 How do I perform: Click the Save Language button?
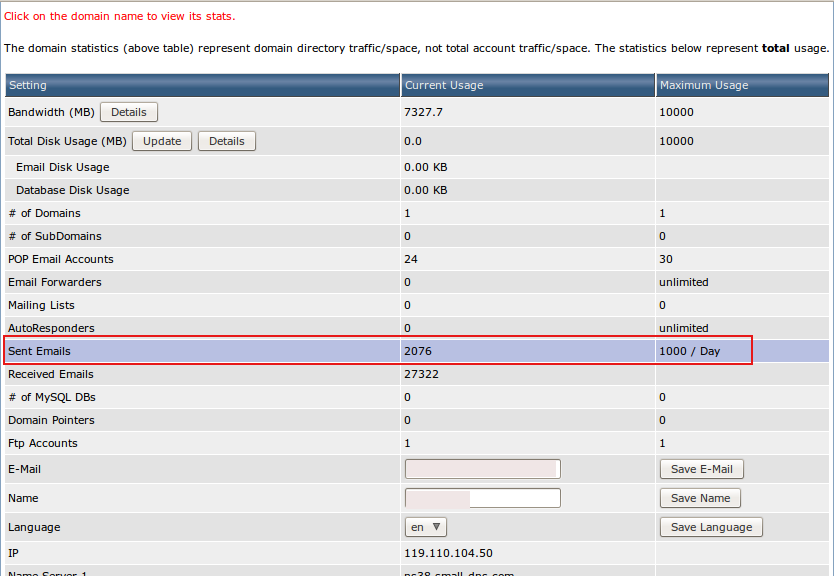711,527
